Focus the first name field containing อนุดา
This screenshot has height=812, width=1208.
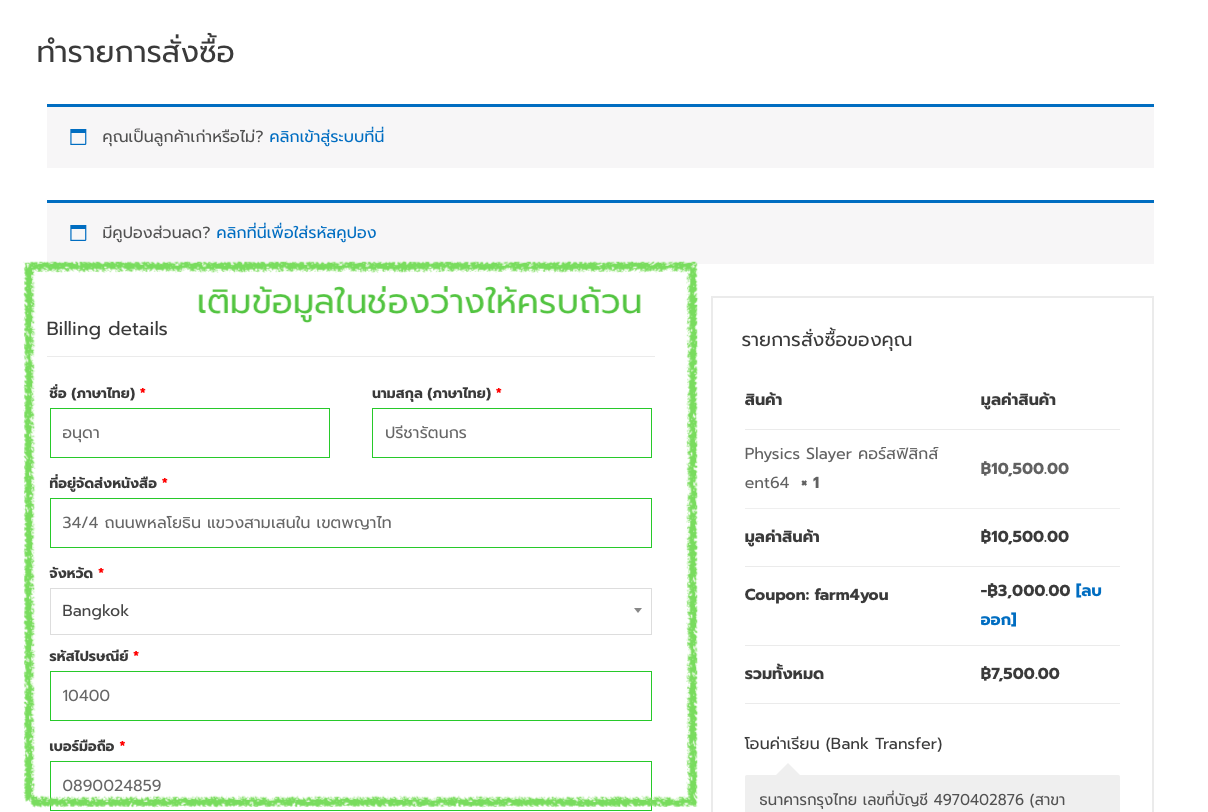[190, 433]
